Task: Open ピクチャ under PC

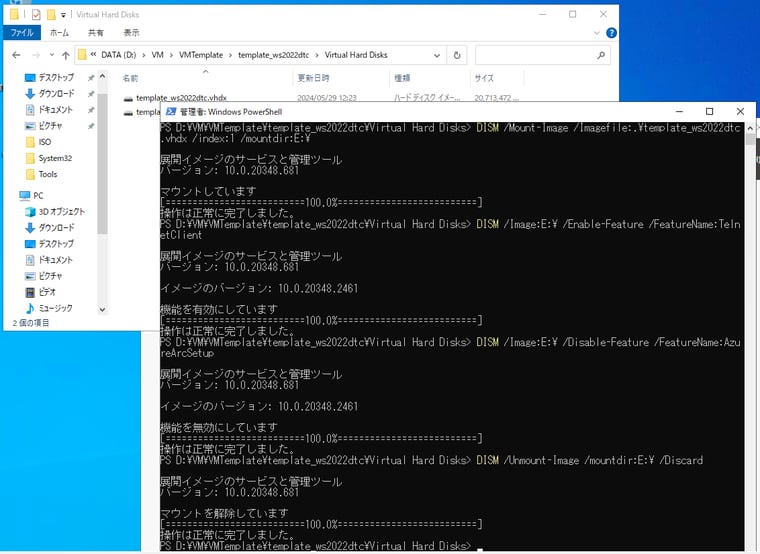Action: pos(50,276)
